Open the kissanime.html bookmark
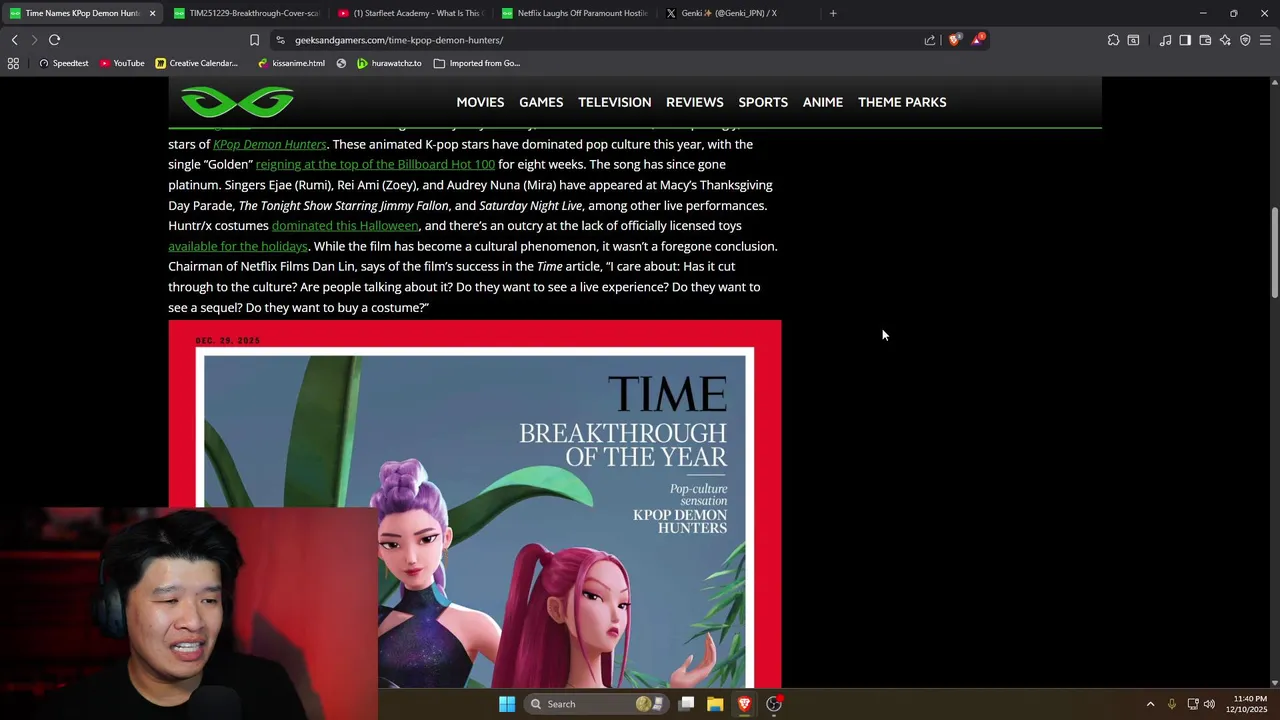The image size is (1280, 720). (291, 63)
